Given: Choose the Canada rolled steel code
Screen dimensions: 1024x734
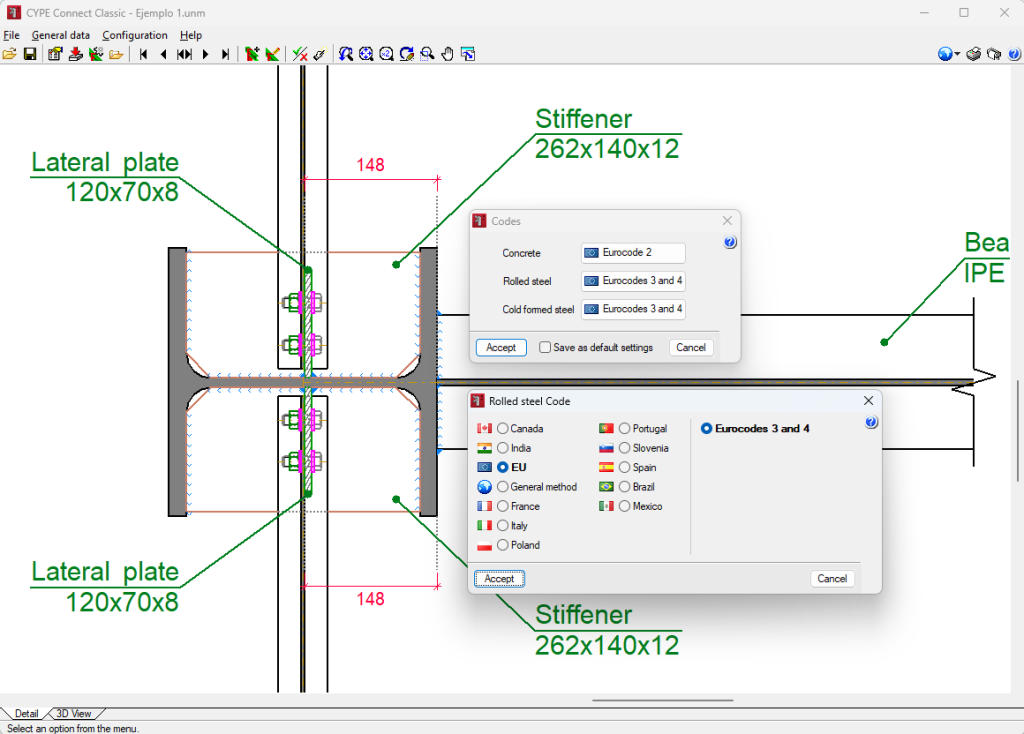Looking at the screenshot, I should point(503,428).
